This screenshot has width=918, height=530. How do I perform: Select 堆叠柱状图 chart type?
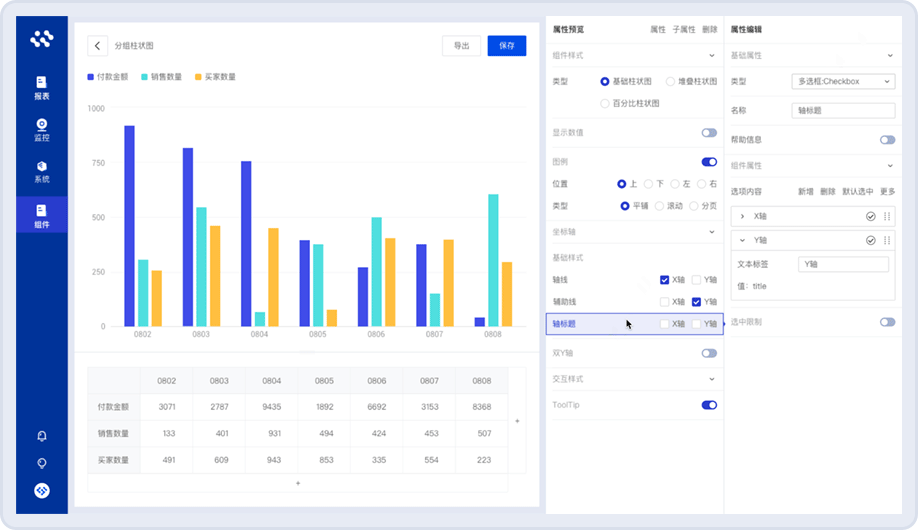(670, 81)
